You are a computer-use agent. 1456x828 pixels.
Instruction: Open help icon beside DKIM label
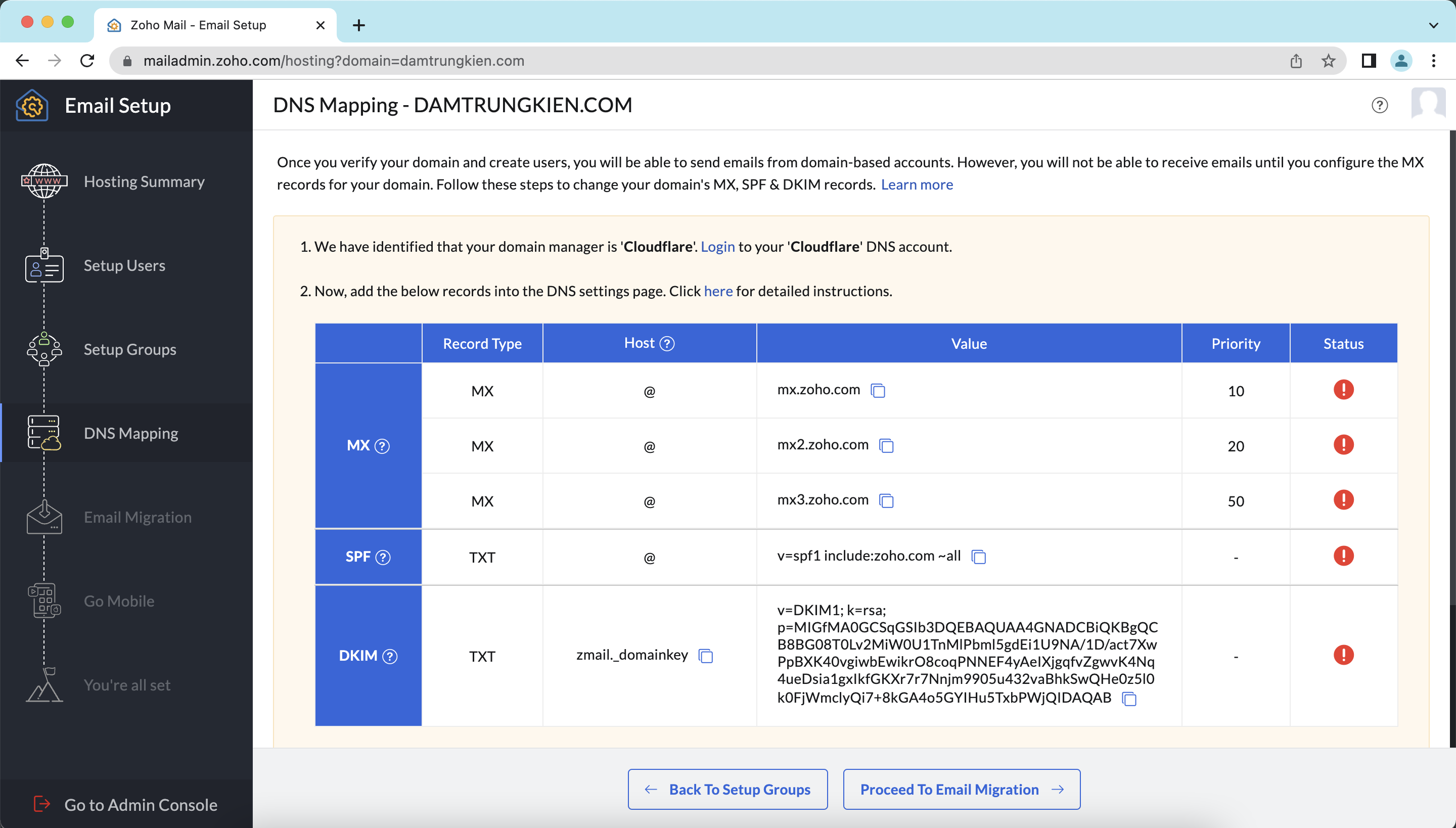tap(390, 656)
